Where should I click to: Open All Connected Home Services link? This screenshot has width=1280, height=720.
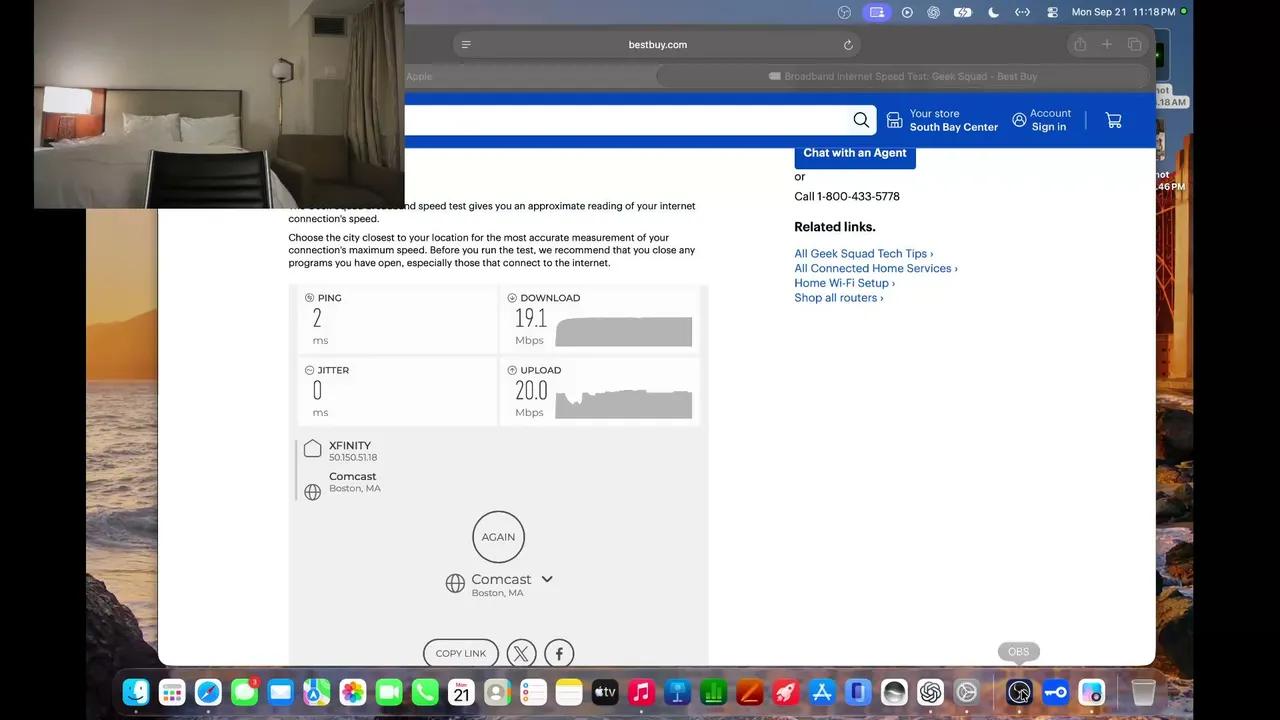(x=876, y=268)
